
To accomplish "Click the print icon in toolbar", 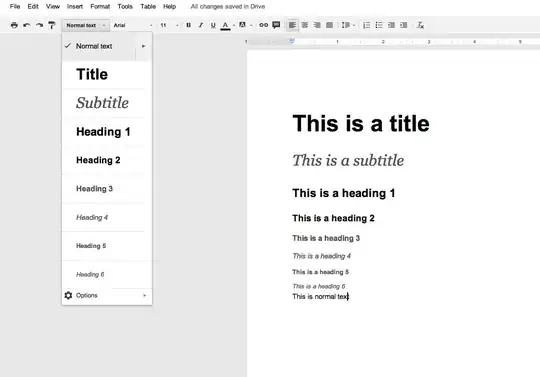I will pyautogui.click(x=14, y=25).
